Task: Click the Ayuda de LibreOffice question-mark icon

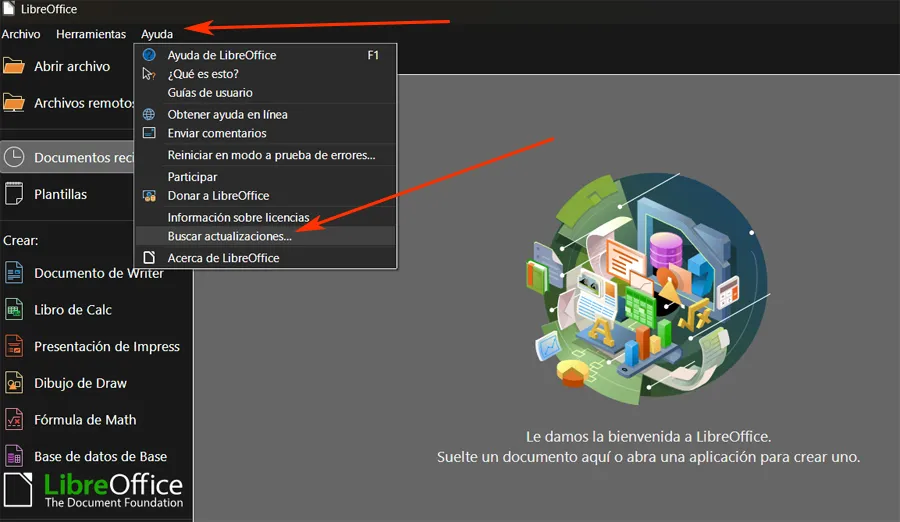Action: click(x=149, y=55)
